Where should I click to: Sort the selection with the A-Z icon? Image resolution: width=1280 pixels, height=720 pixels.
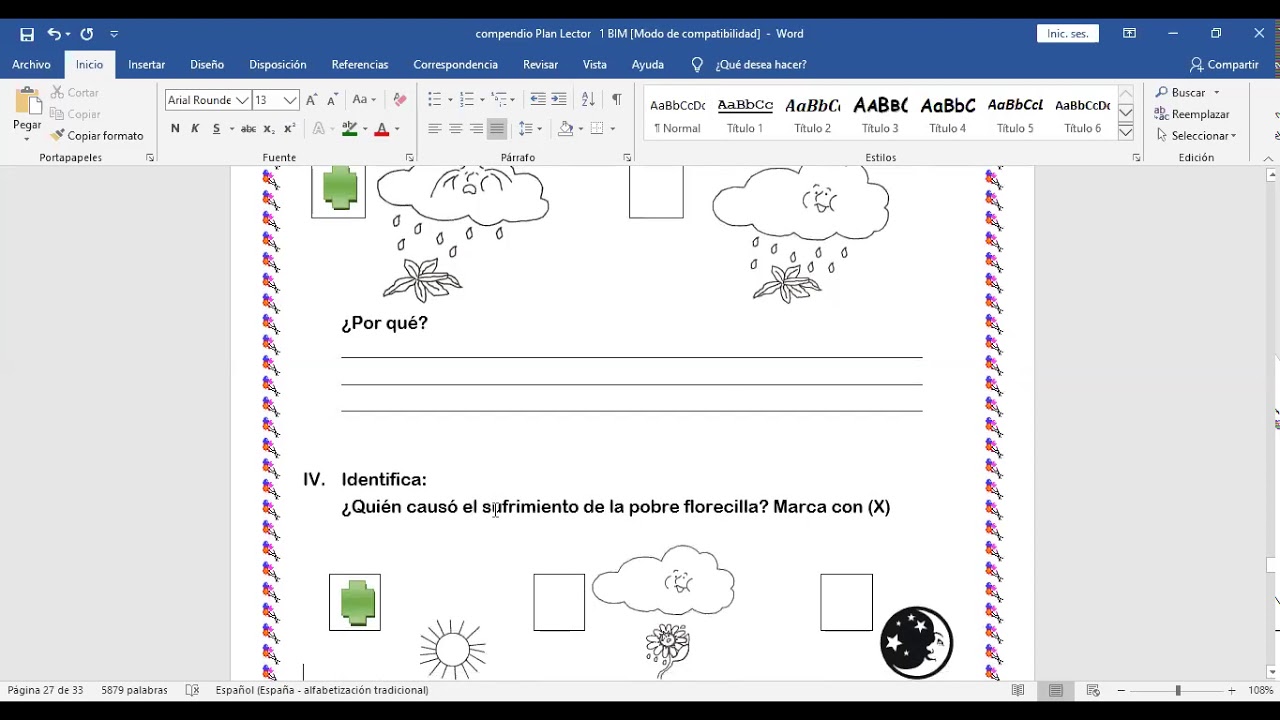(x=588, y=99)
